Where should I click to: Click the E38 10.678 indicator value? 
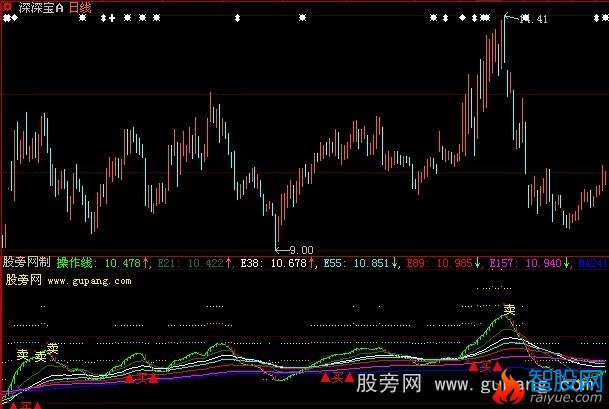(277, 263)
